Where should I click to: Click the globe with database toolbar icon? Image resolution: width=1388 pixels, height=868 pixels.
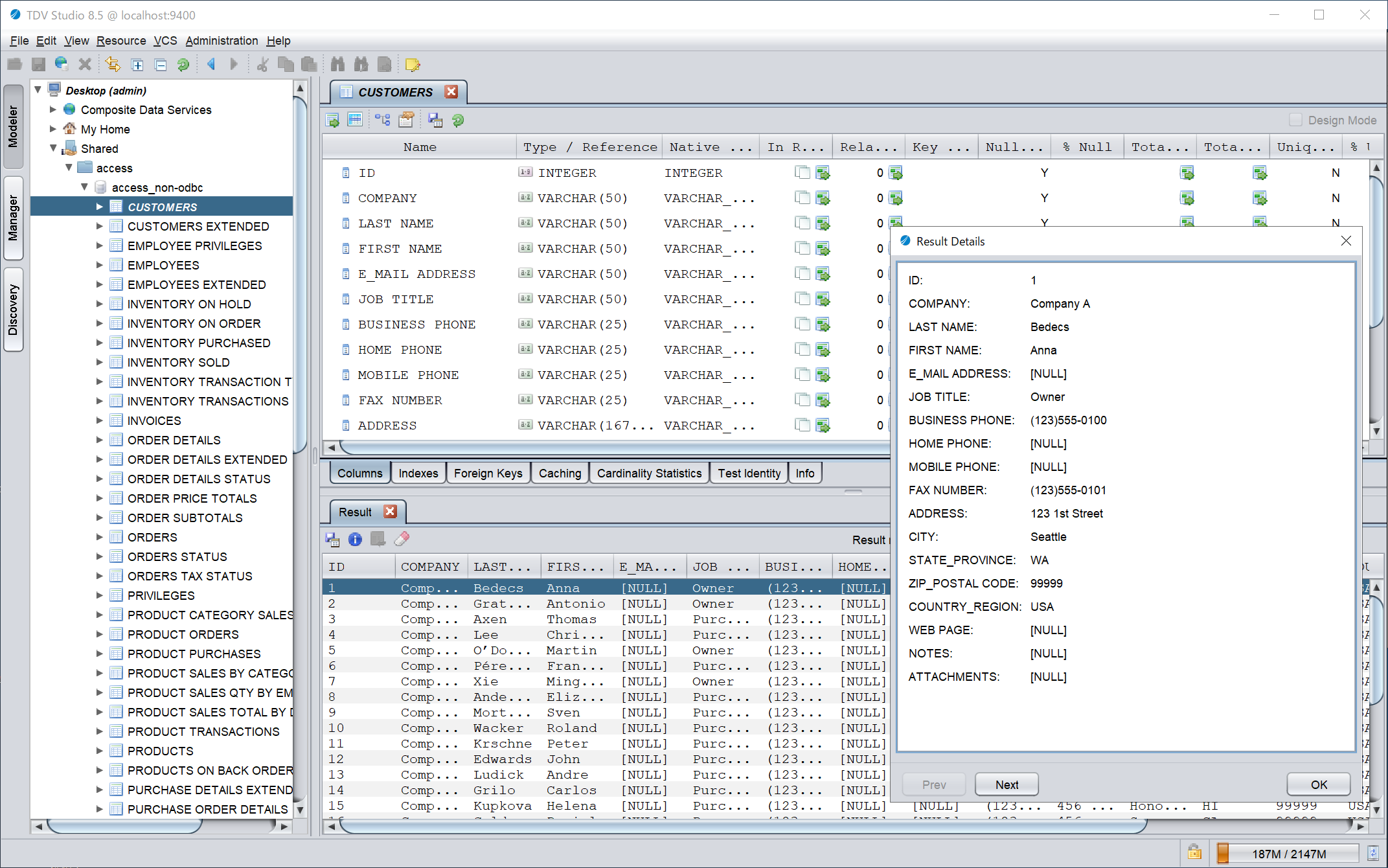62,64
